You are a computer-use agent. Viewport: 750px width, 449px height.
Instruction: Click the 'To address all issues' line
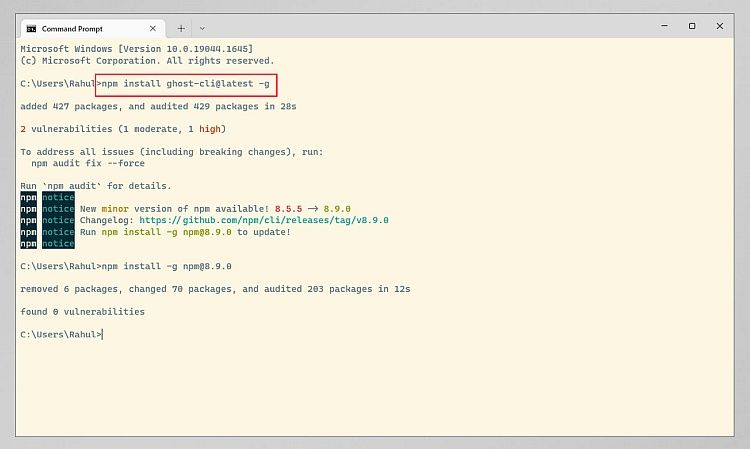click(x=172, y=152)
